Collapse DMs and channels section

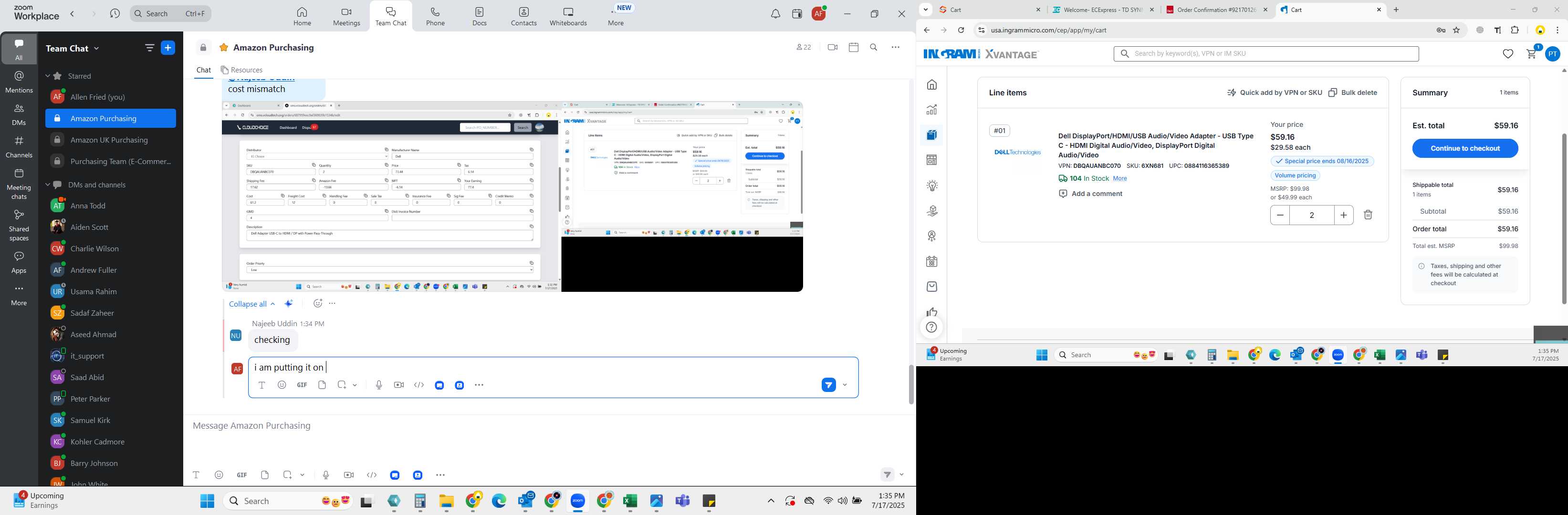tap(48, 185)
